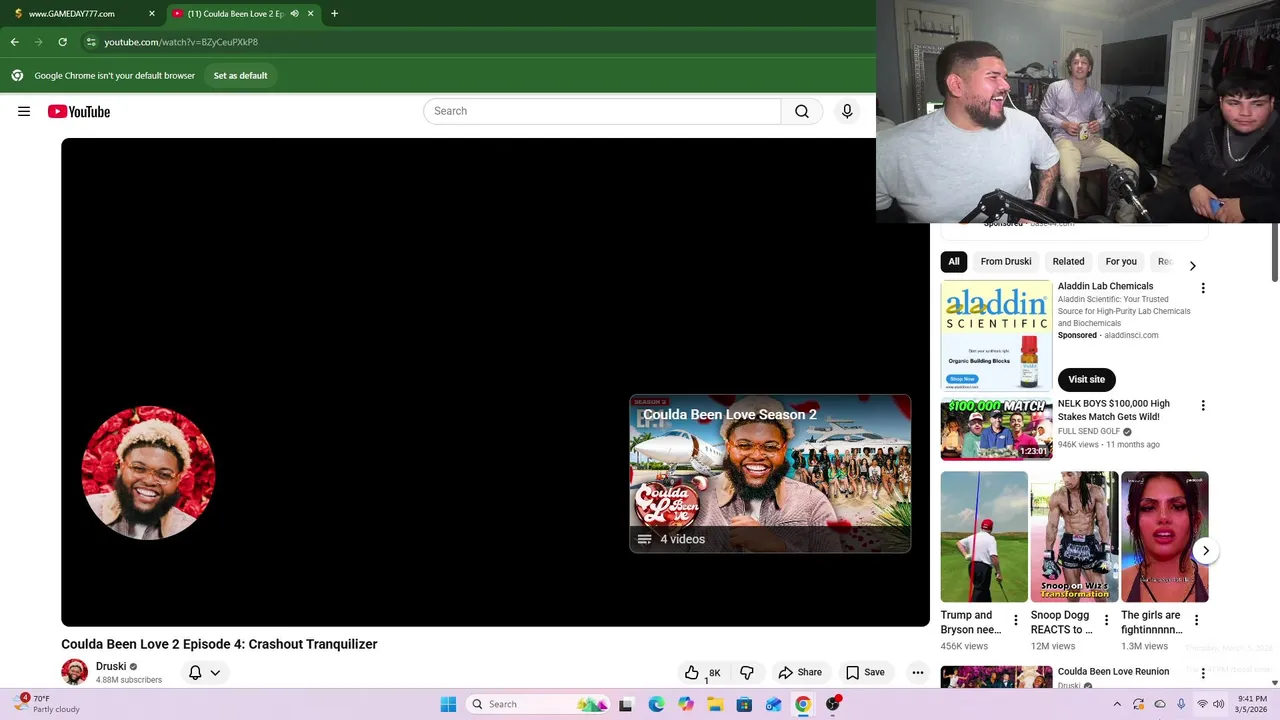Open the Aladdin Scientific ad thumbnail
The height and width of the screenshot is (720, 1280).
996,336
